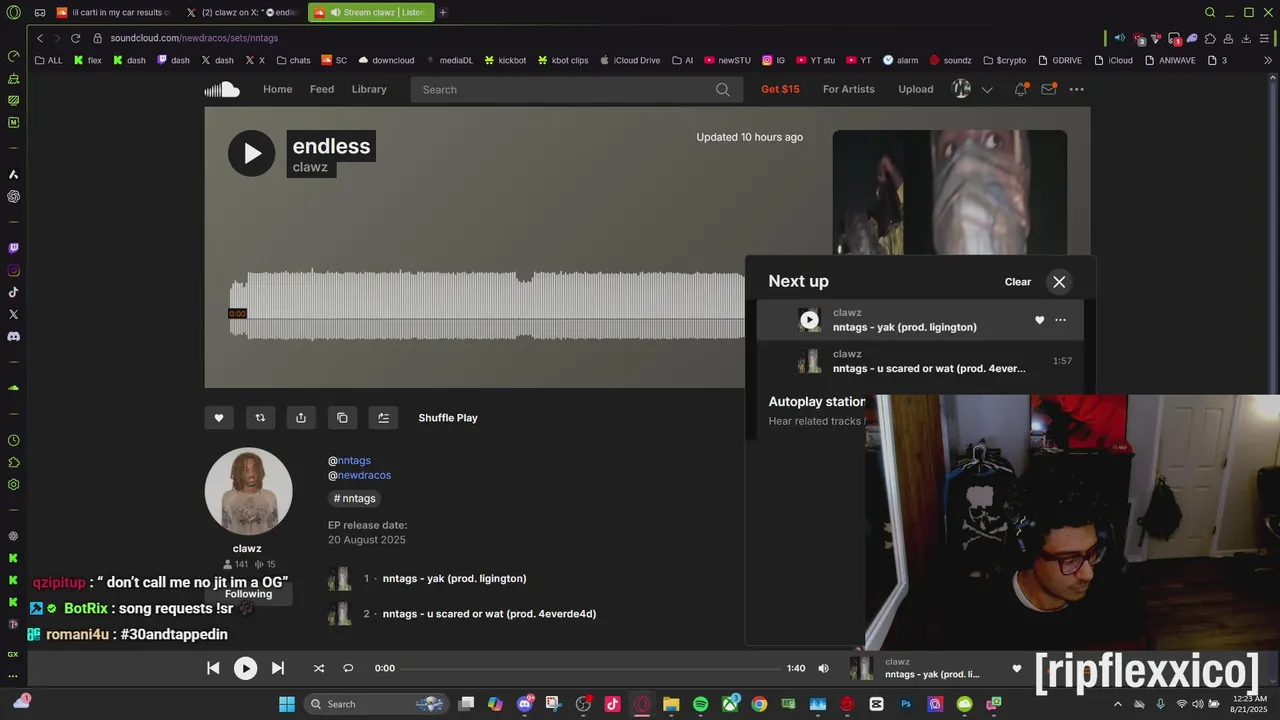Go to SoundCloud Home tab
1280x720 pixels.
(278, 89)
